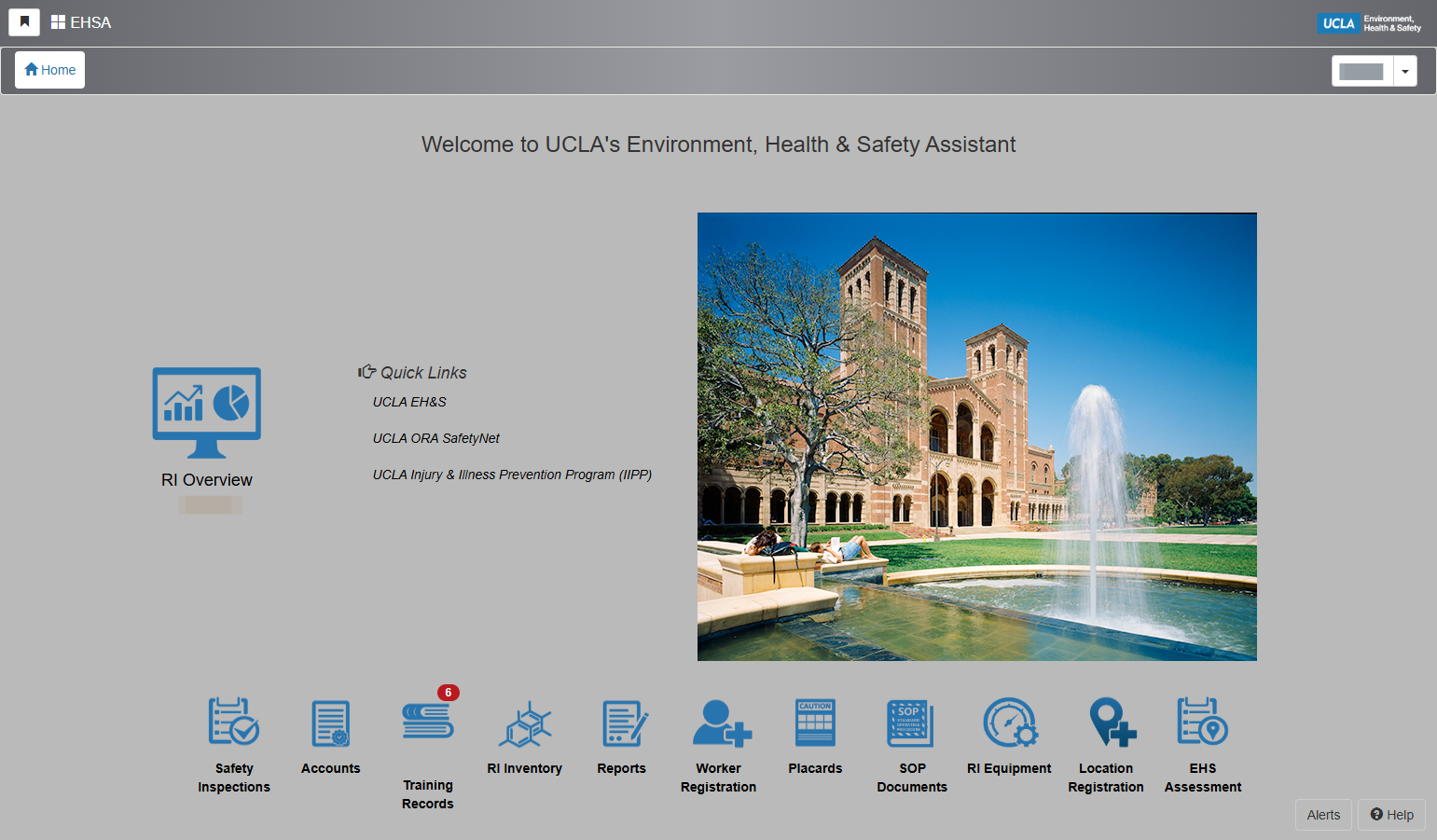1437x840 pixels.
Task: Open the Worker Registration icon
Action: tap(722, 723)
